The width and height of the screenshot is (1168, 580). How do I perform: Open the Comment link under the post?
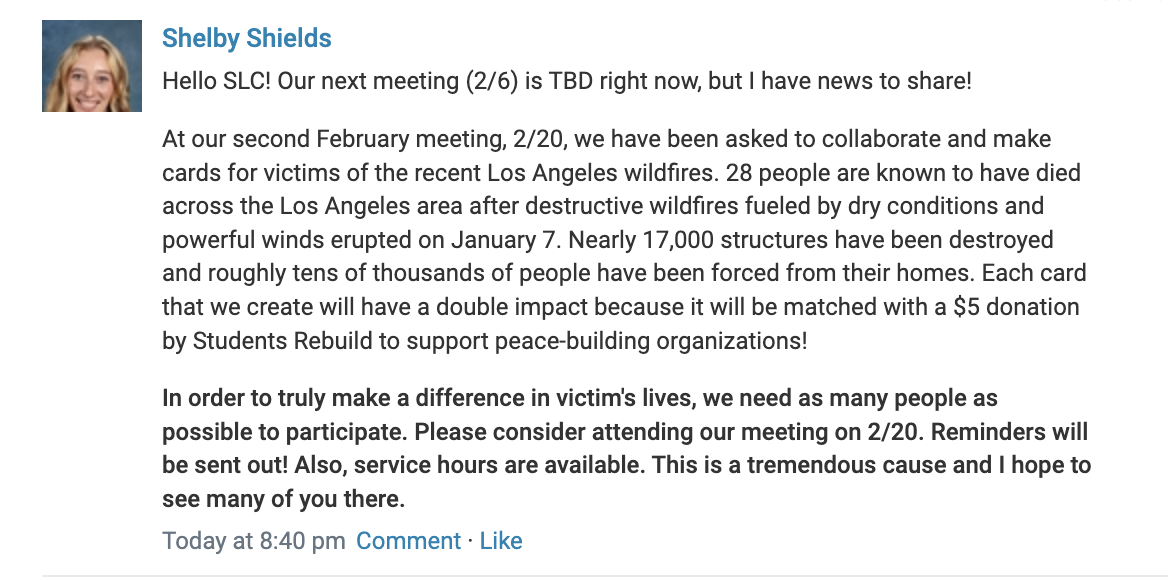[x=408, y=541]
